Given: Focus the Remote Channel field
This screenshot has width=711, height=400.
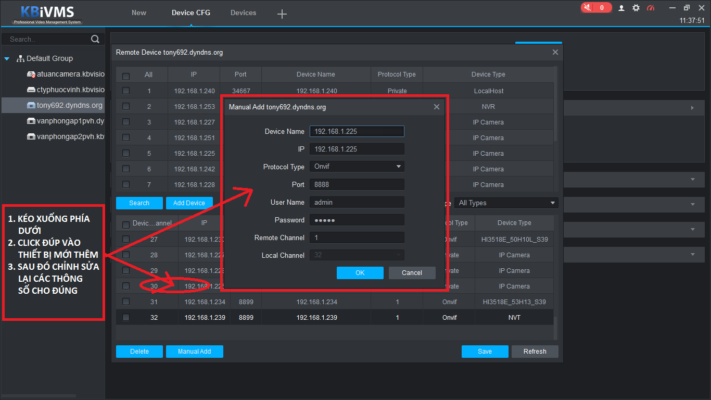Looking at the screenshot, I should [x=357, y=238].
